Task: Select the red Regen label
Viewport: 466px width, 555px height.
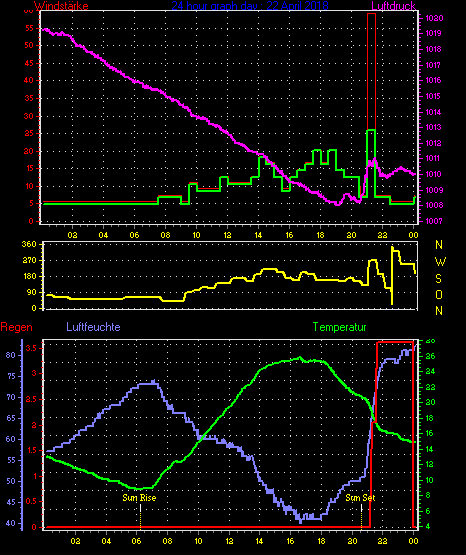Action: tap(16, 327)
